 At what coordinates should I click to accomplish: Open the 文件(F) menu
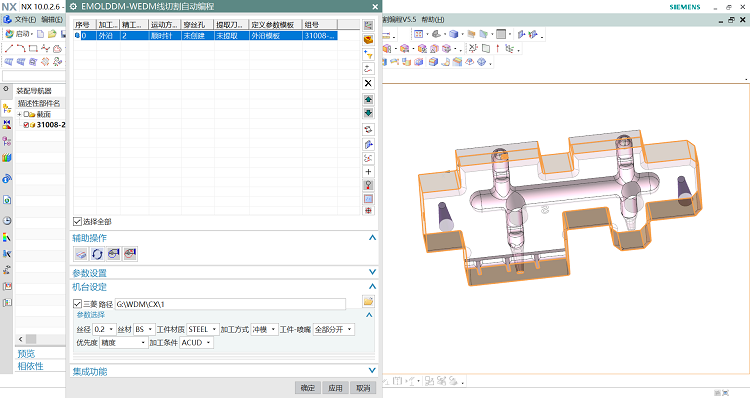[25, 20]
